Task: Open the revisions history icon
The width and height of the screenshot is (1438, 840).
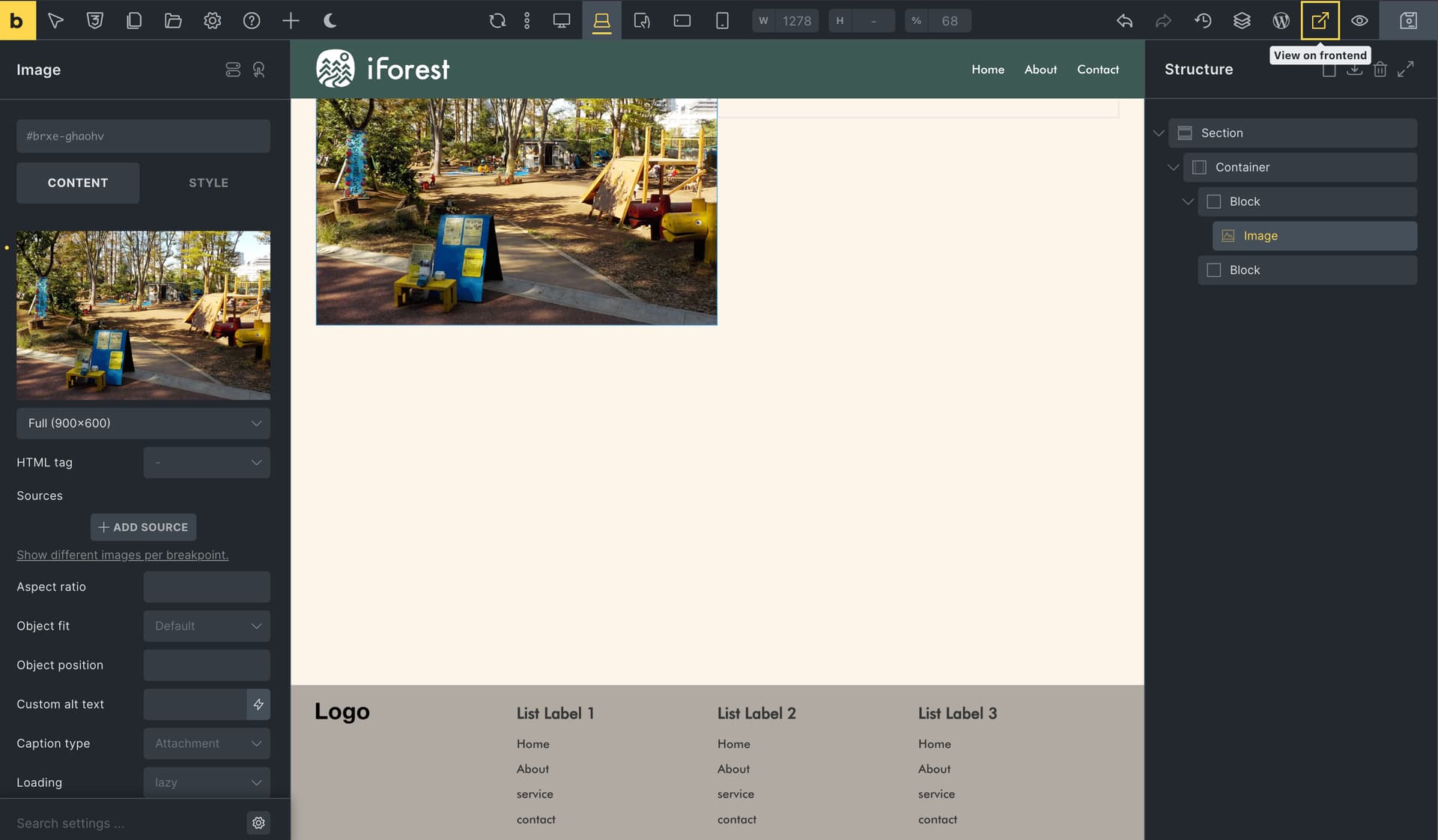Action: tap(1203, 20)
